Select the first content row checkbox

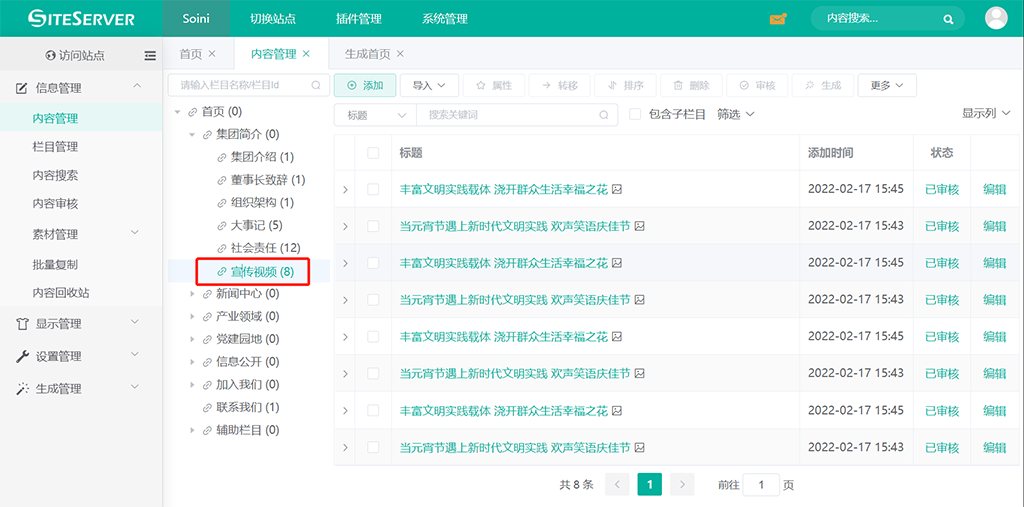click(x=373, y=189)
